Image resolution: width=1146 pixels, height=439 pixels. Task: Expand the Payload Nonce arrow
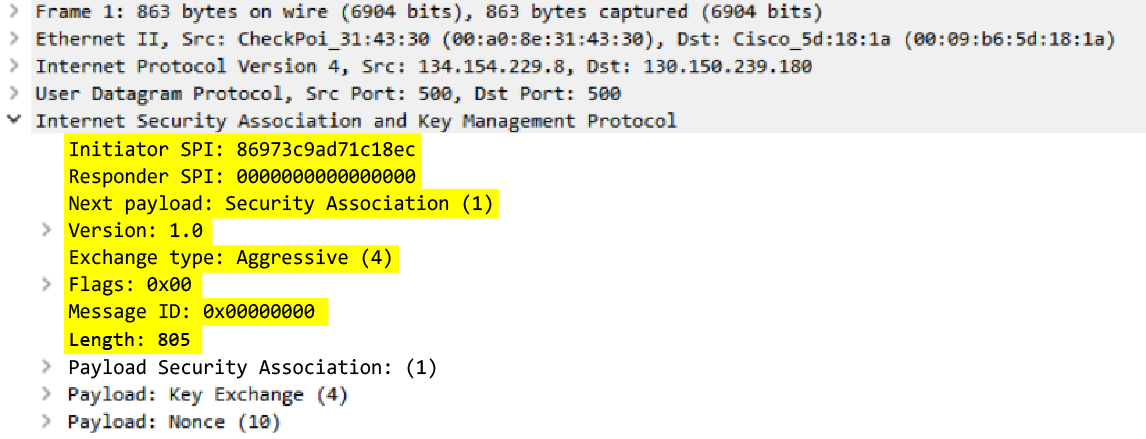pos(46,422)
